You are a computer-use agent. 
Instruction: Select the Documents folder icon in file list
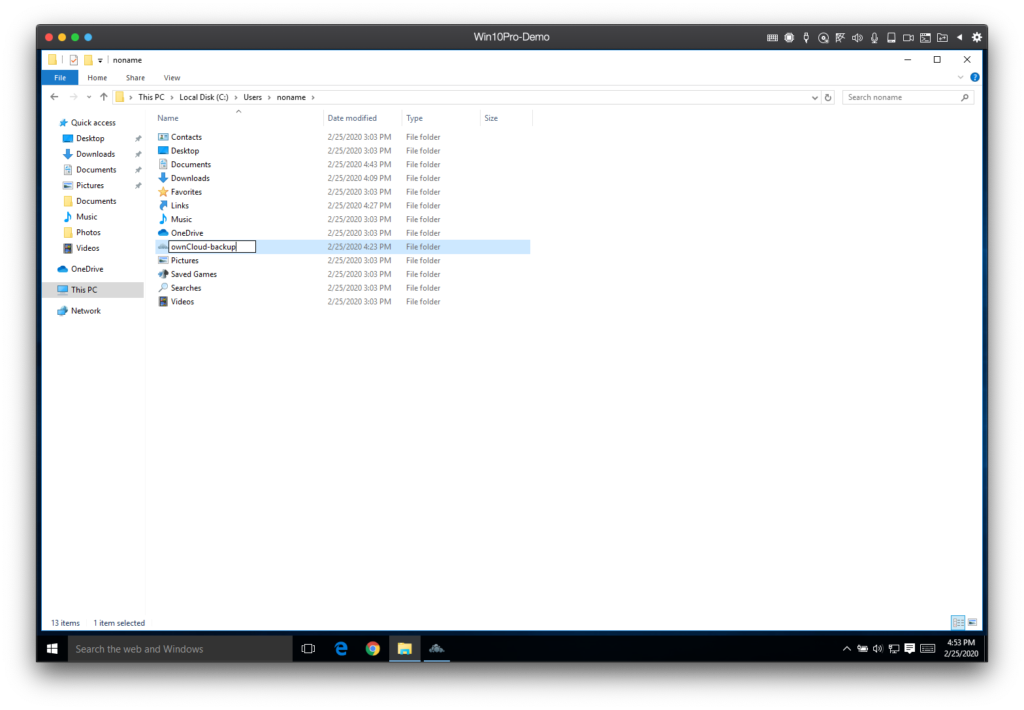click(x=163, y=165)
